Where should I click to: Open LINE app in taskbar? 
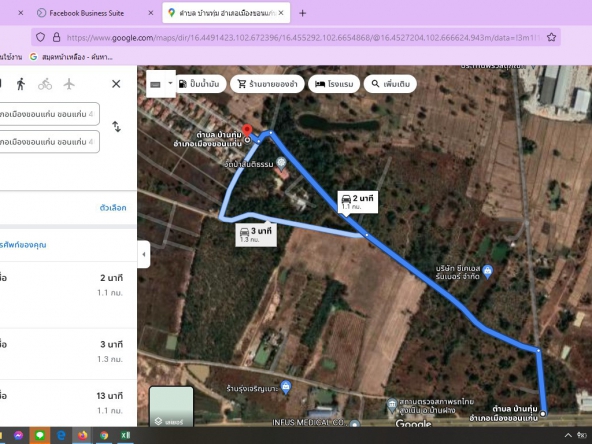tap(40, 435)
